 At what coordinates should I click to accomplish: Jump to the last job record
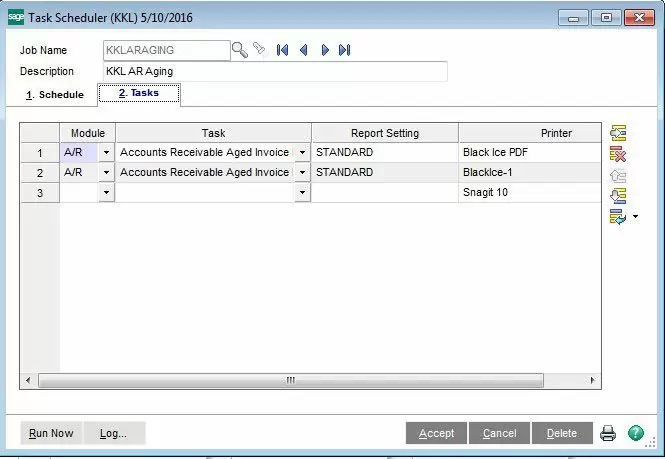pyautogui.click(x=344, y=49)
